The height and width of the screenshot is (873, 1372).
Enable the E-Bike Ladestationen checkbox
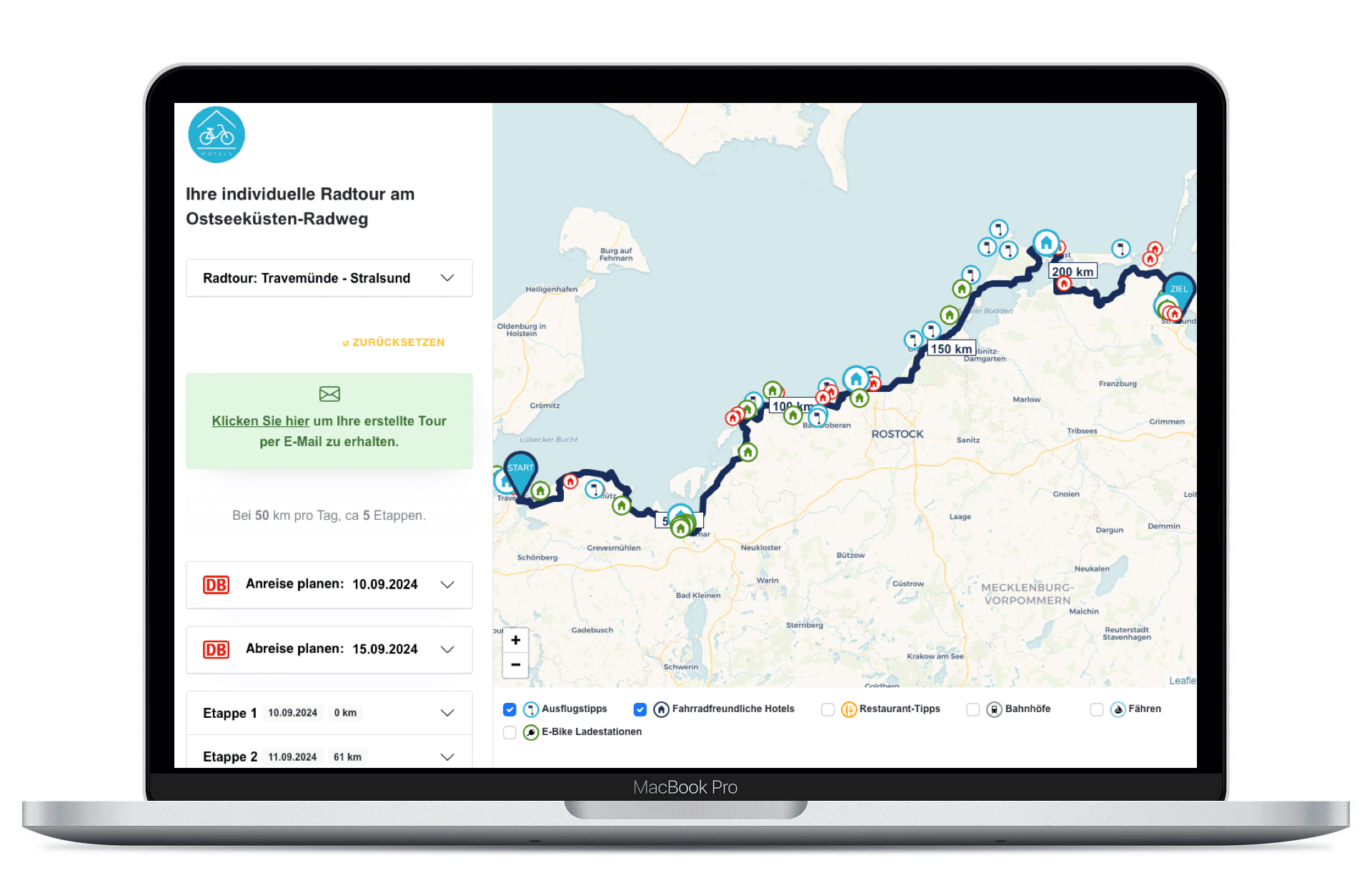509,732
